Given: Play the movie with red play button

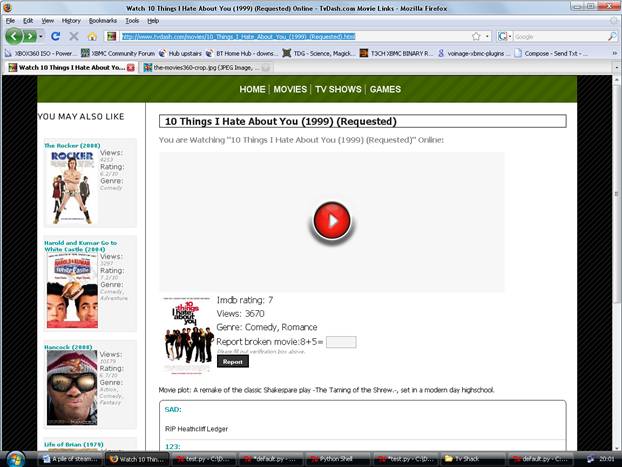Looking at the screenshot, I should (332, 221).
